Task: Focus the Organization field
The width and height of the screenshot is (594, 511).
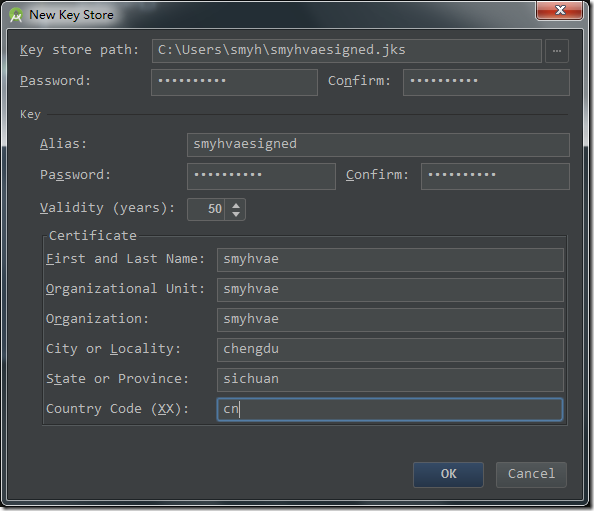Action: (390, 320)
